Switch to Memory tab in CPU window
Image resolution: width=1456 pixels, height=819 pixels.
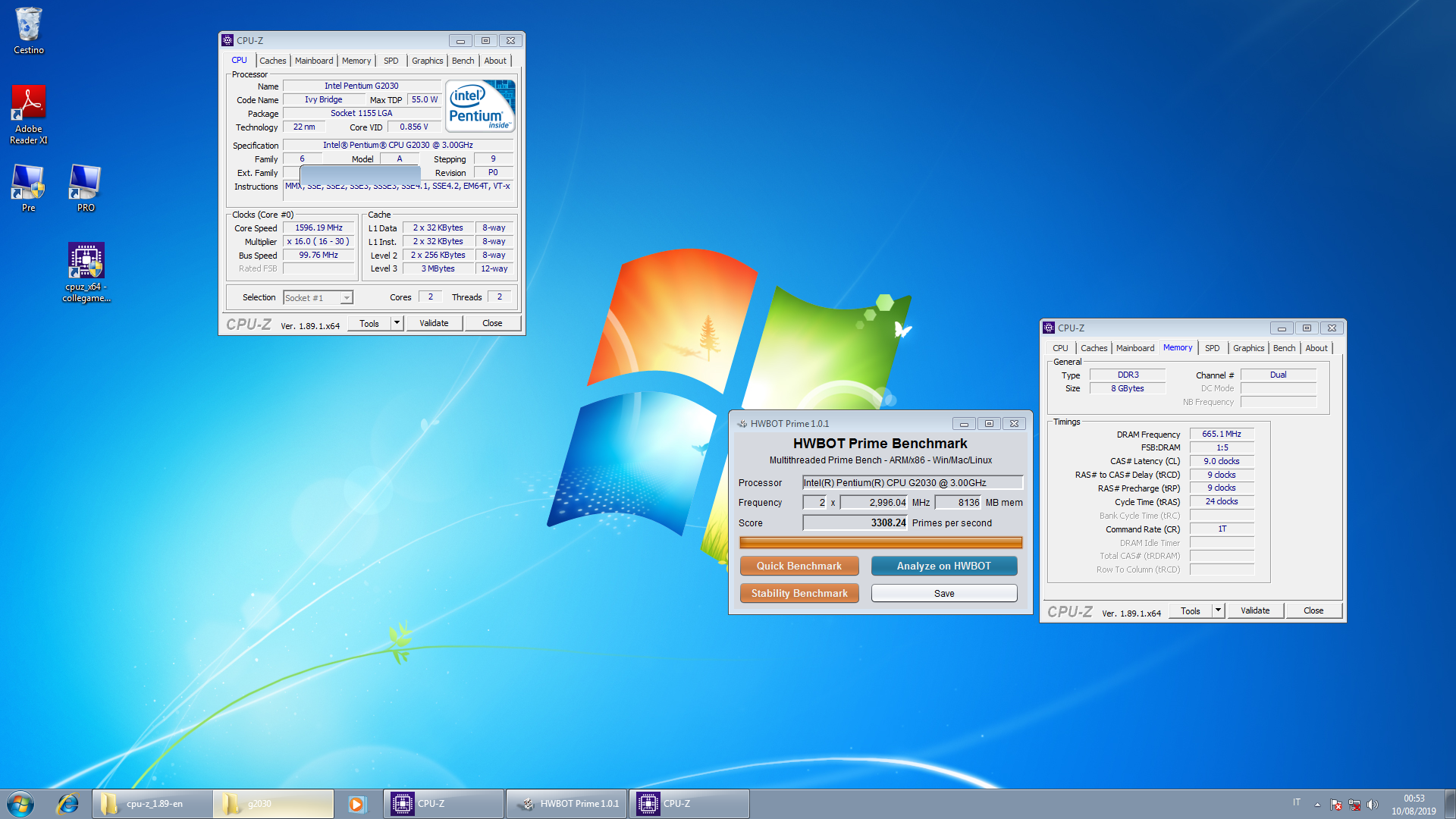pos(356,61)
